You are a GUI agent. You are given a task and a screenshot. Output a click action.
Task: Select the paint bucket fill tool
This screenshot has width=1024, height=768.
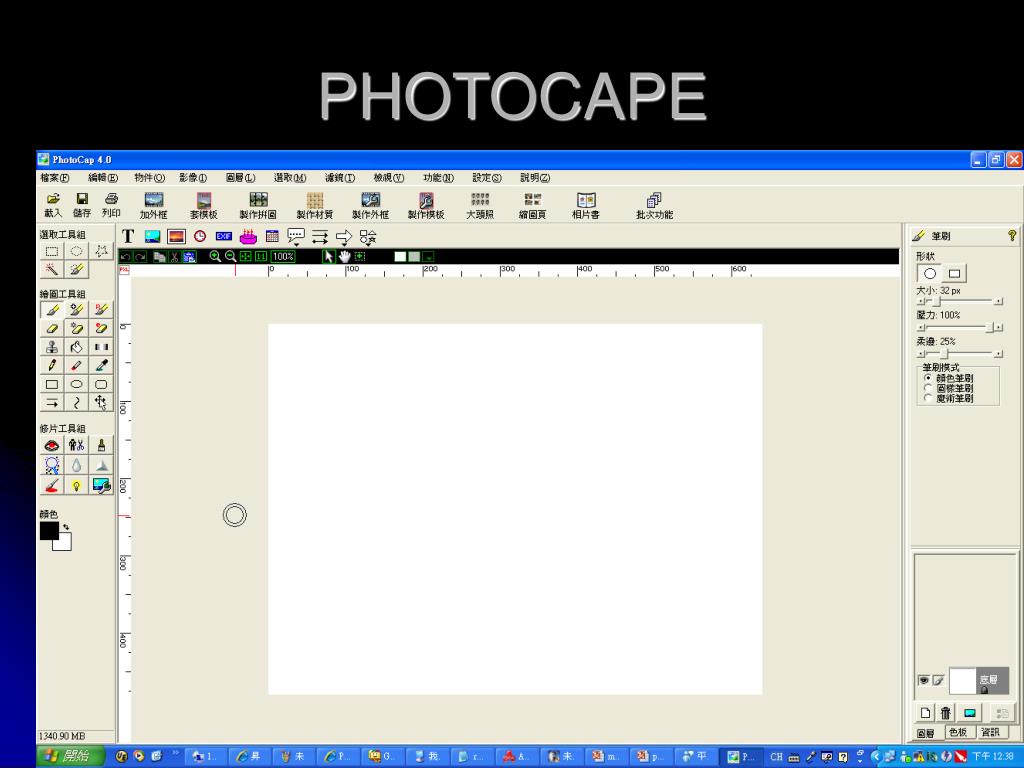(x=76, y=347)
